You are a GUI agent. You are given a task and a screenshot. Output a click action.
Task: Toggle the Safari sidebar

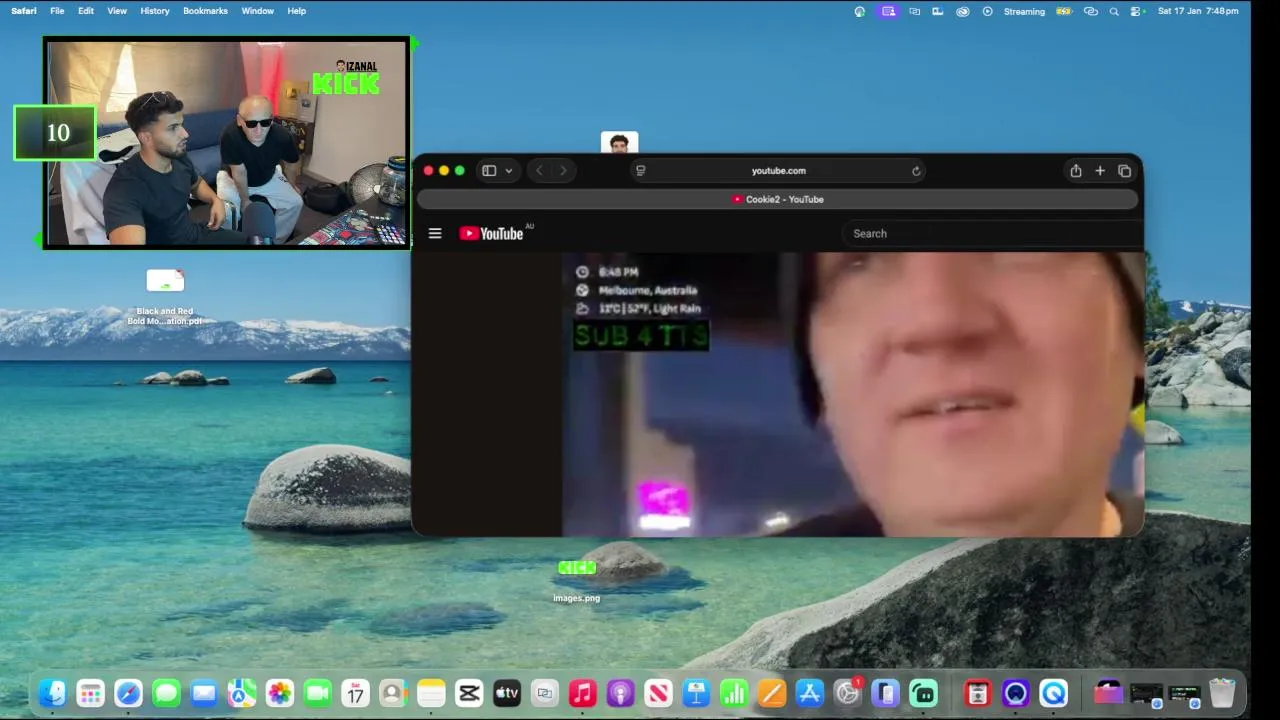click(x=489, y=171)
